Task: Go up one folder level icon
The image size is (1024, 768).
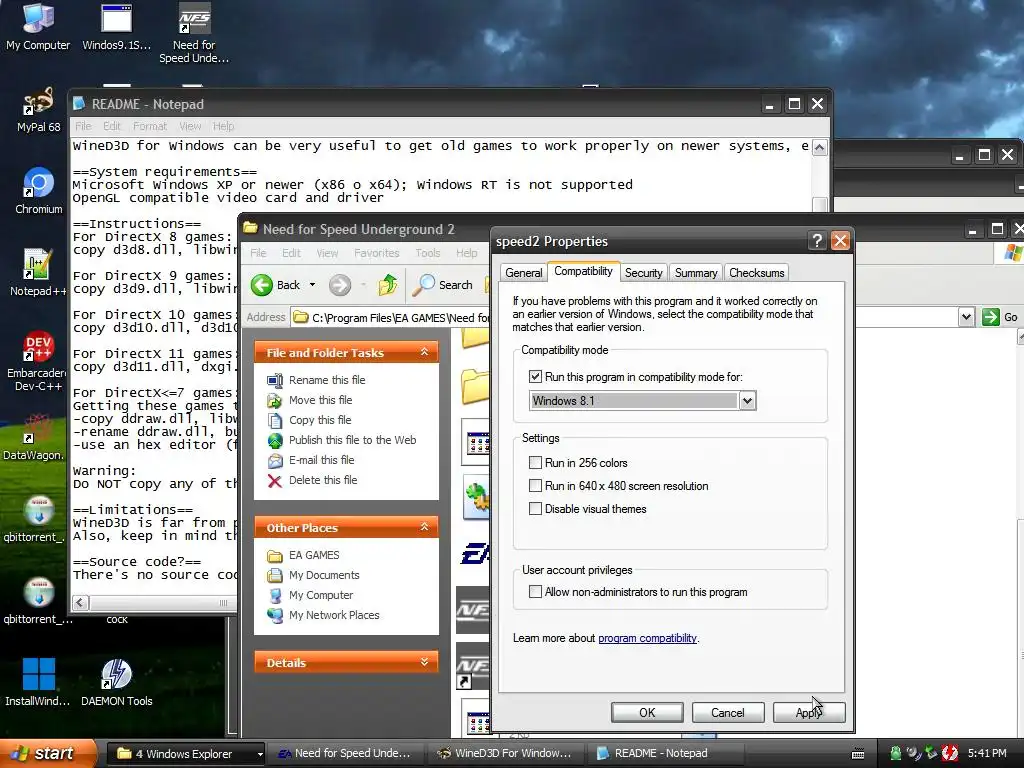Action: click(388, 285)
